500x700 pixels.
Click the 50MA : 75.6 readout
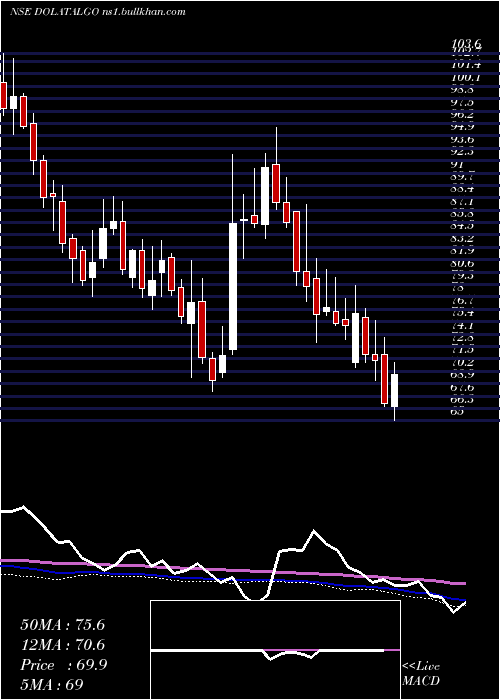(x=62, y=625)
